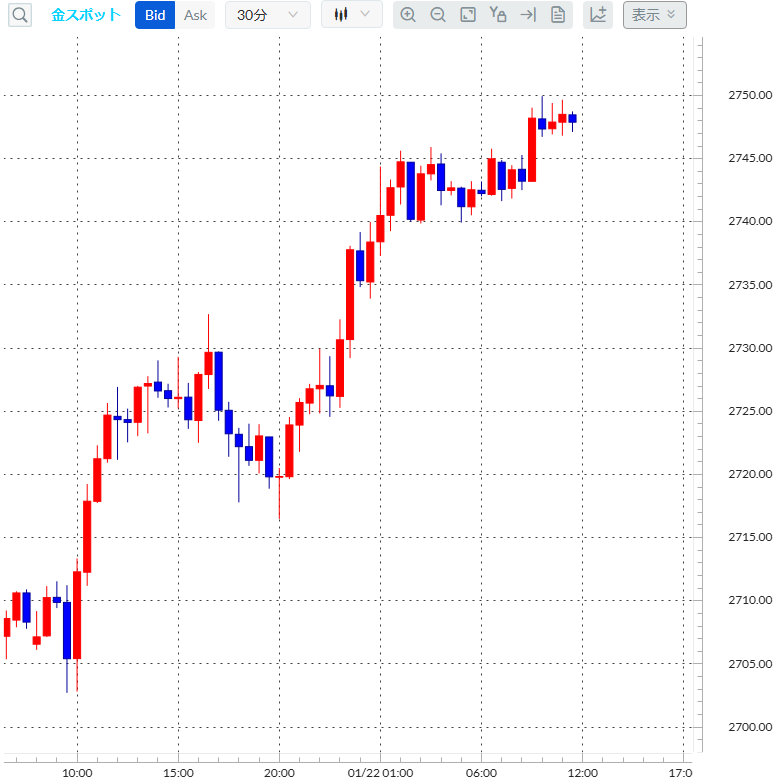Image resolution: width=781 pixels, height=782 pixels.
Task: Click the 2745.00 price axis label
Action: pos(750,158)
